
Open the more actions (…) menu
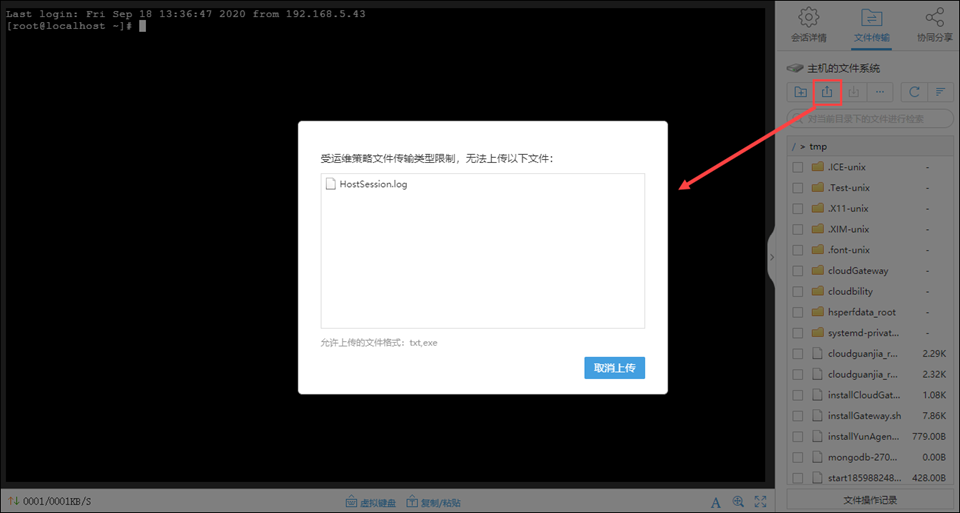coord(879,92)
